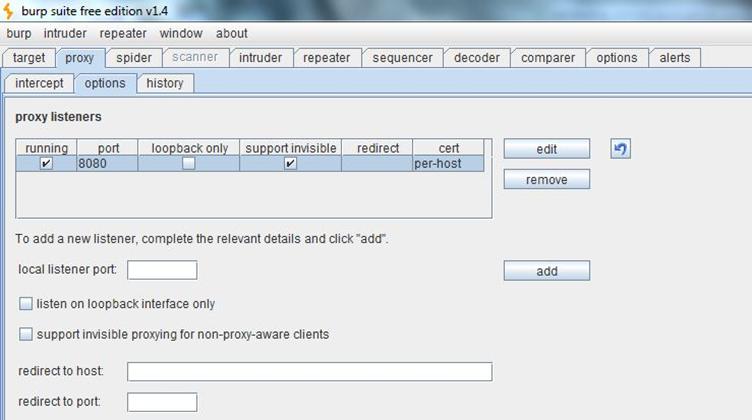Open the proxy history sub-tab
This screenshot has width=752, height=420.
point(165,83)
